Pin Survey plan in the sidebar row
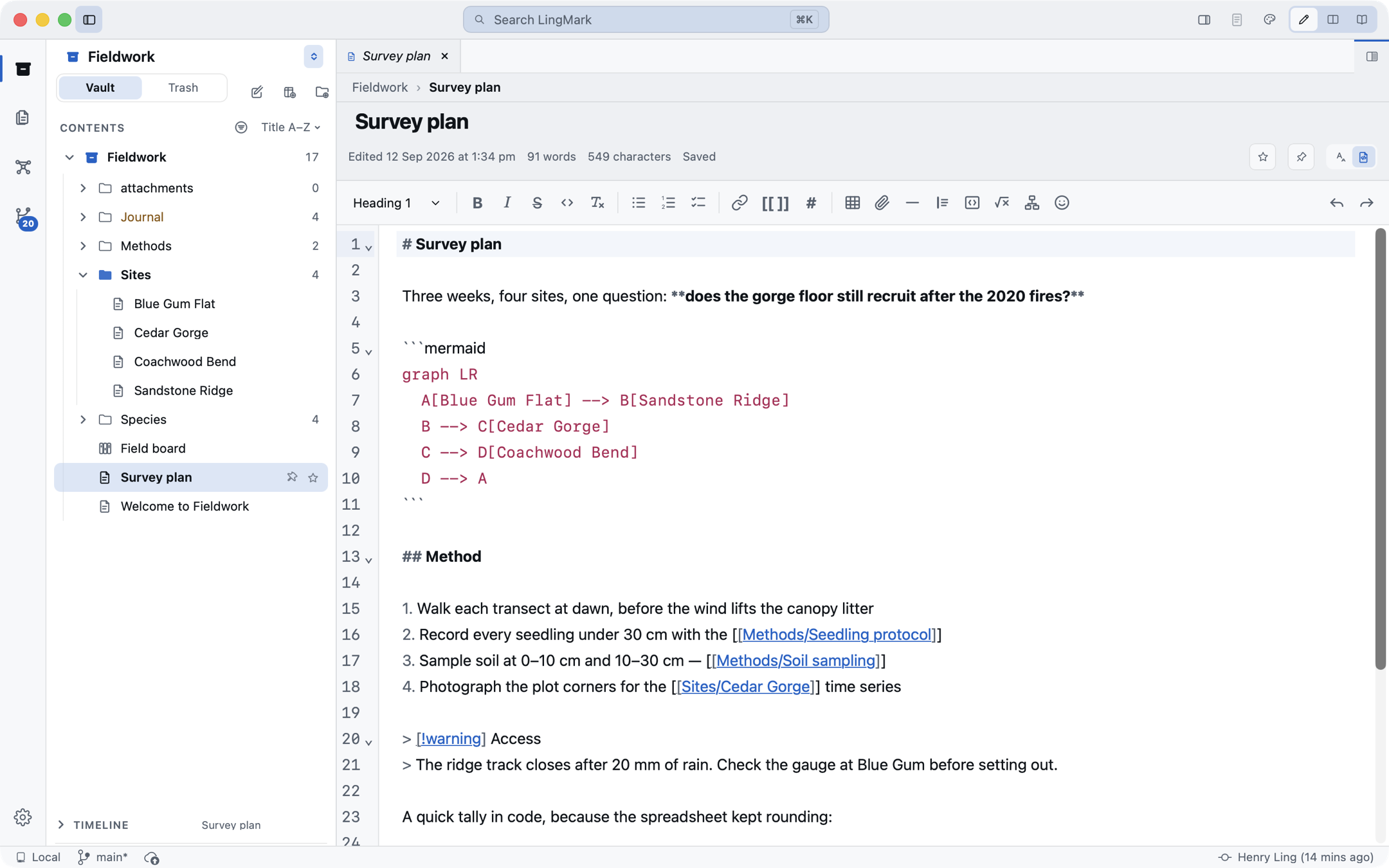 [x=292, y=477]
